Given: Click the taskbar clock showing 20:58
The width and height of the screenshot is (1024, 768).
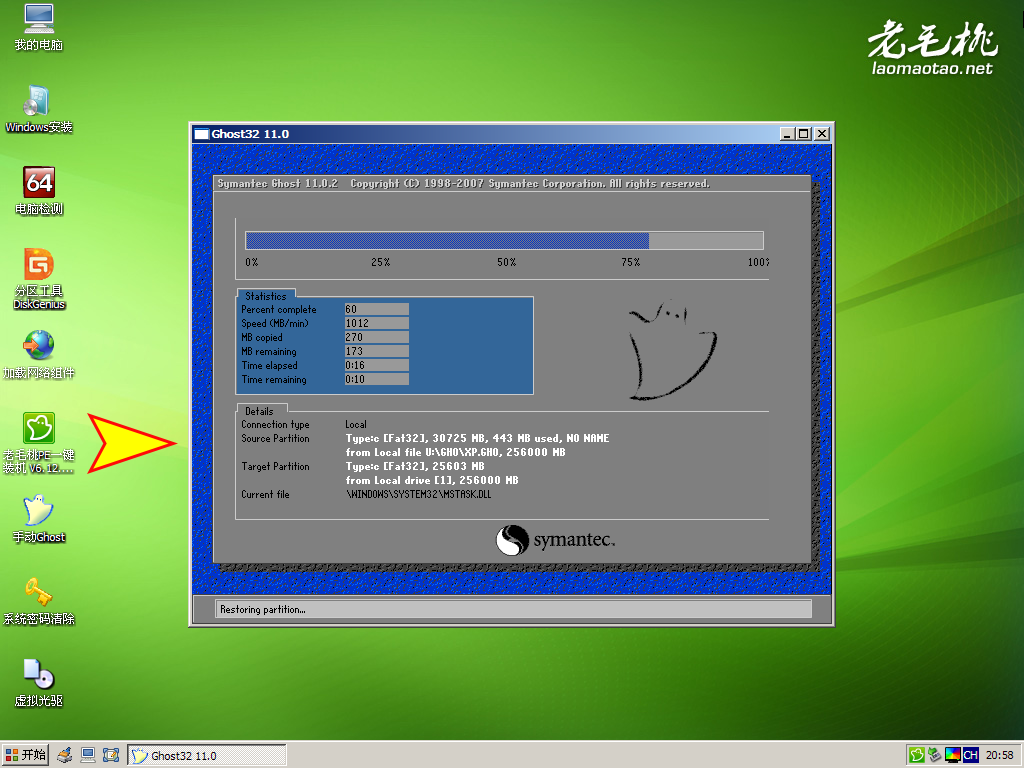Looking at the screenshot, I should [x=1000, y=755].
